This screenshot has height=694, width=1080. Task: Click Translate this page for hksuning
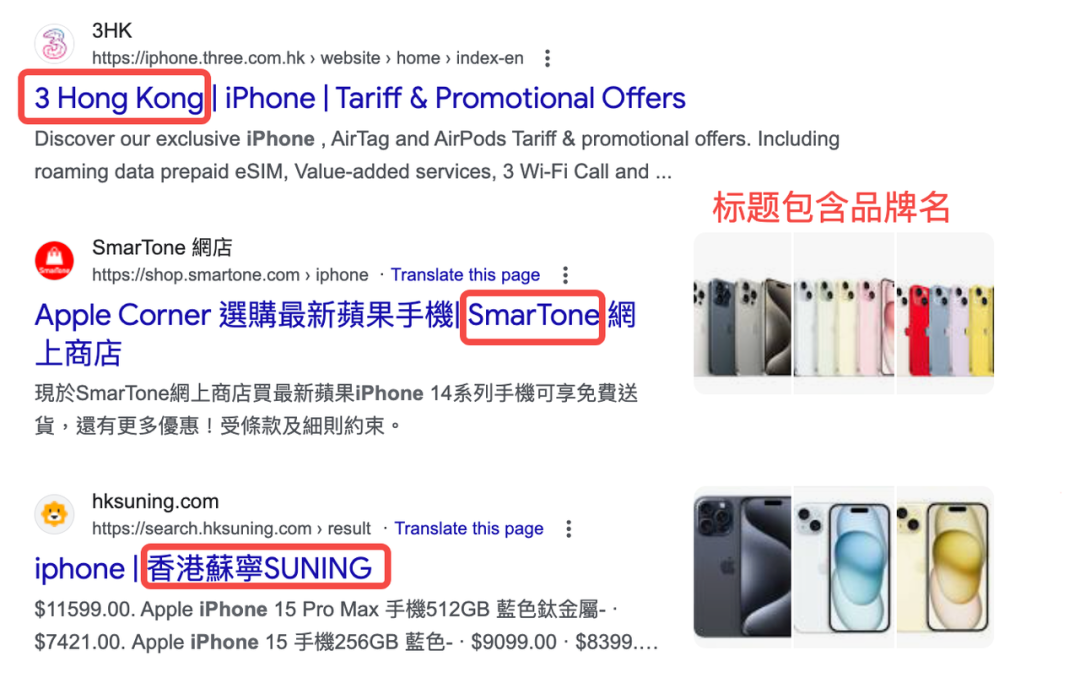point(469,528)
